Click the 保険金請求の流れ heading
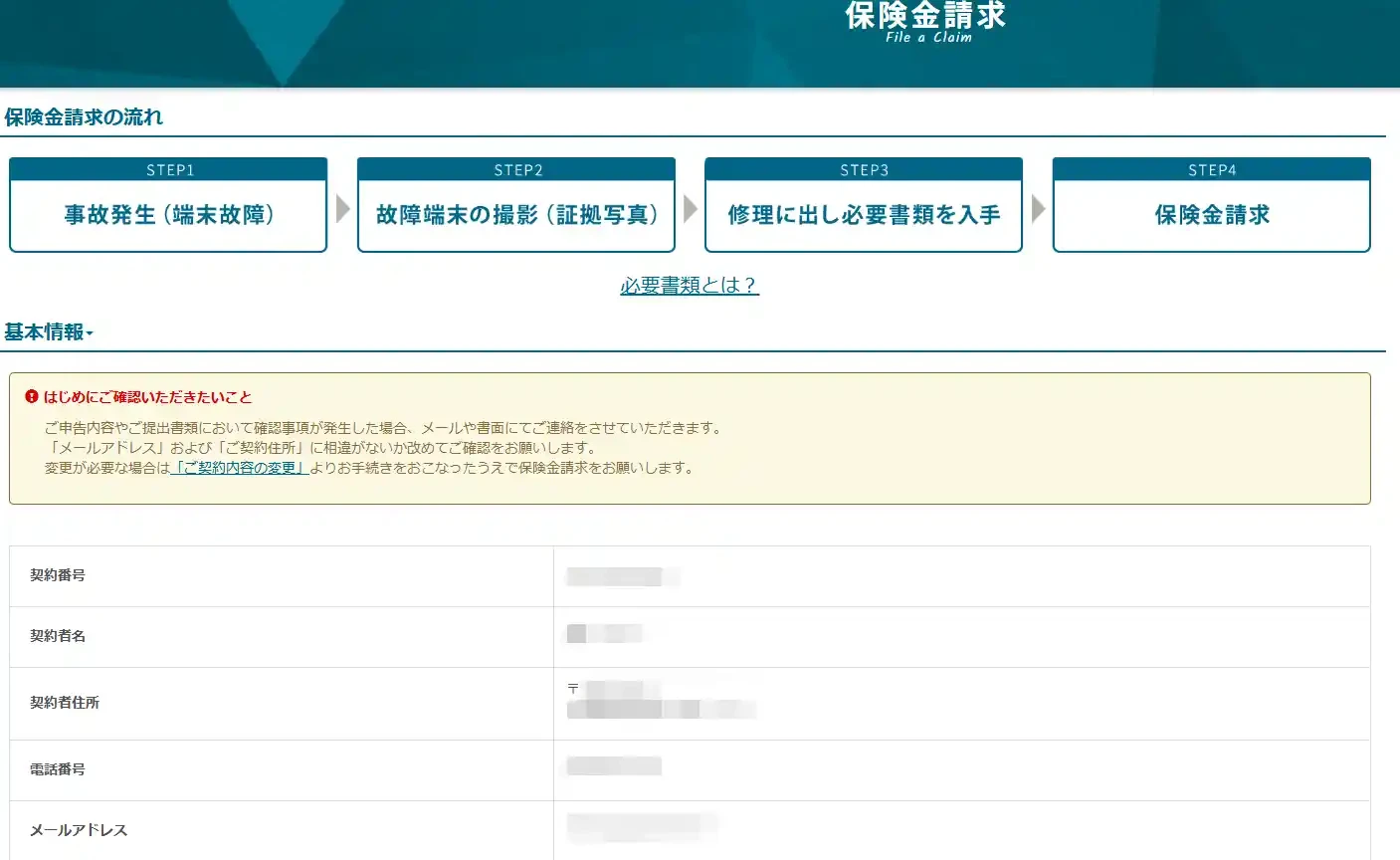The height and width of the screenshot is (860, 1400). click(x=84, y=117)
